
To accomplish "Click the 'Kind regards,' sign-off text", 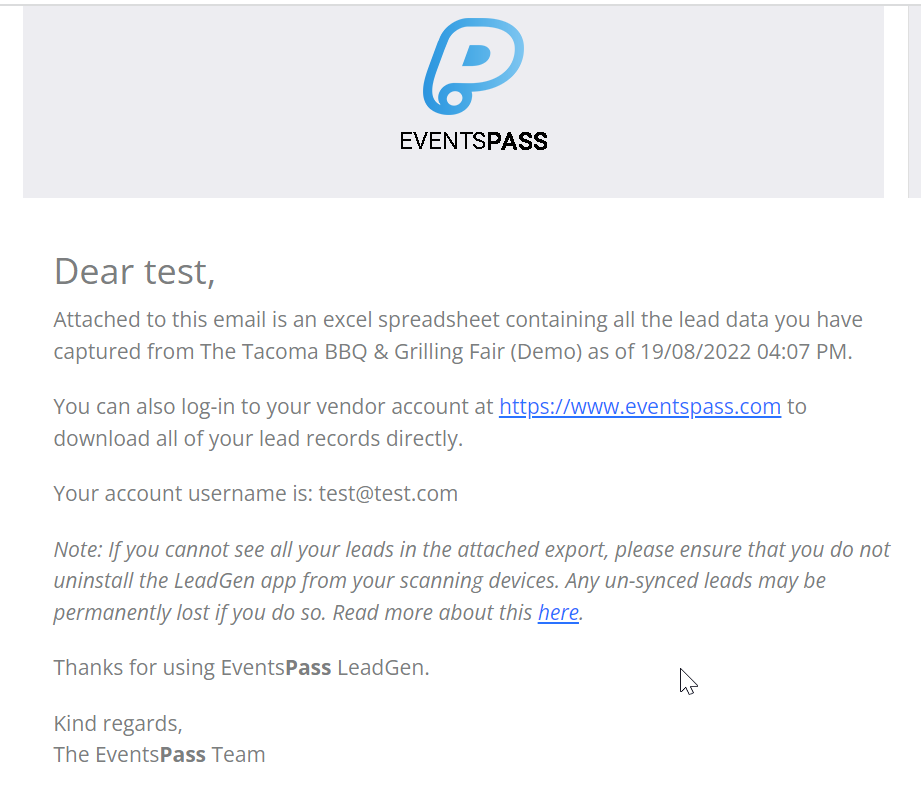I will pos(118,724).
